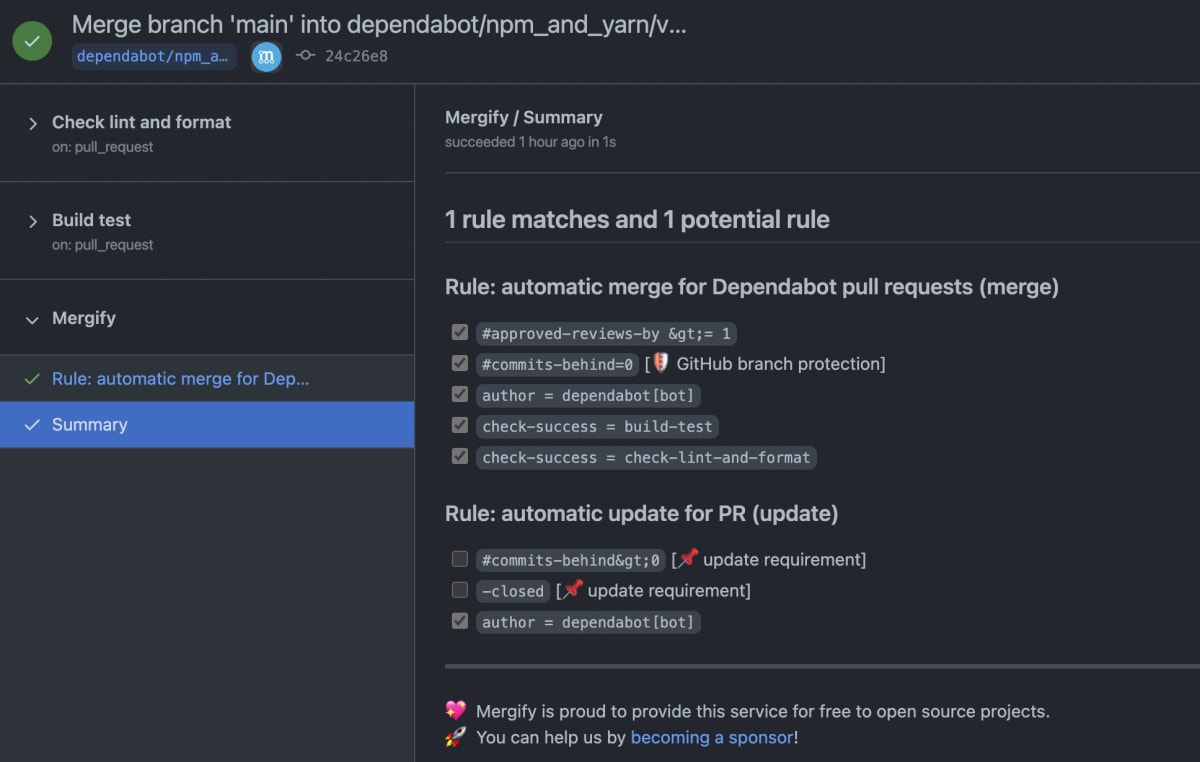
Task: Click the commit icon next to 24c26e8
Action: click(306, 56)
